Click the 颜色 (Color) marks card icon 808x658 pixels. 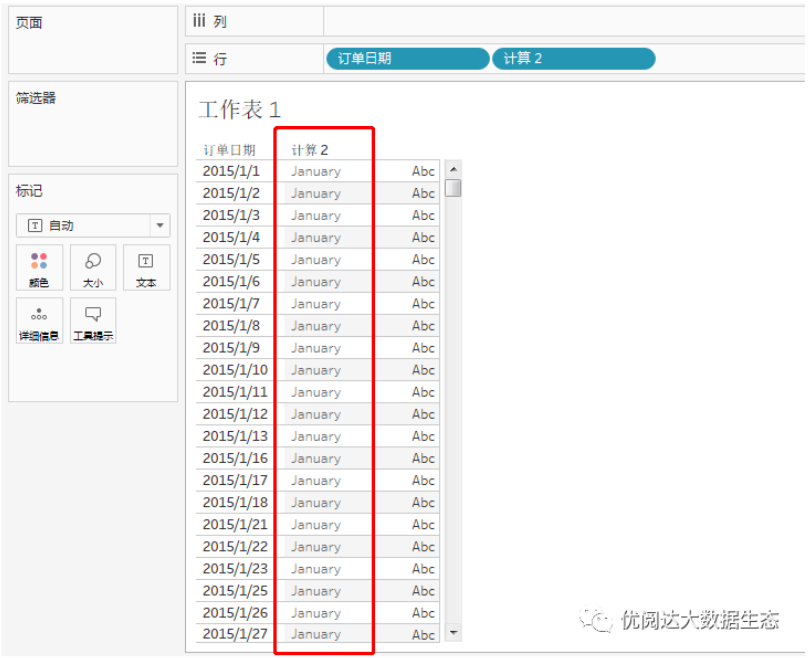click(x=39, y=268)
